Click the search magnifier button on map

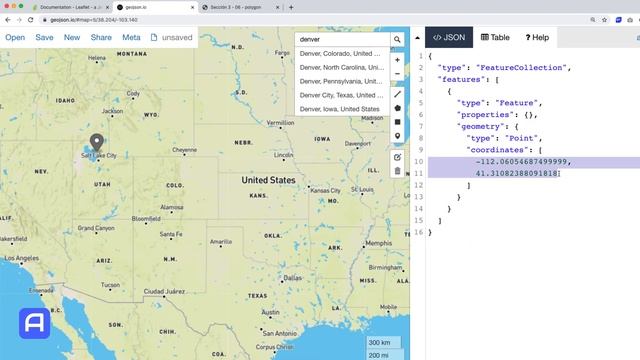pos(397,40)
